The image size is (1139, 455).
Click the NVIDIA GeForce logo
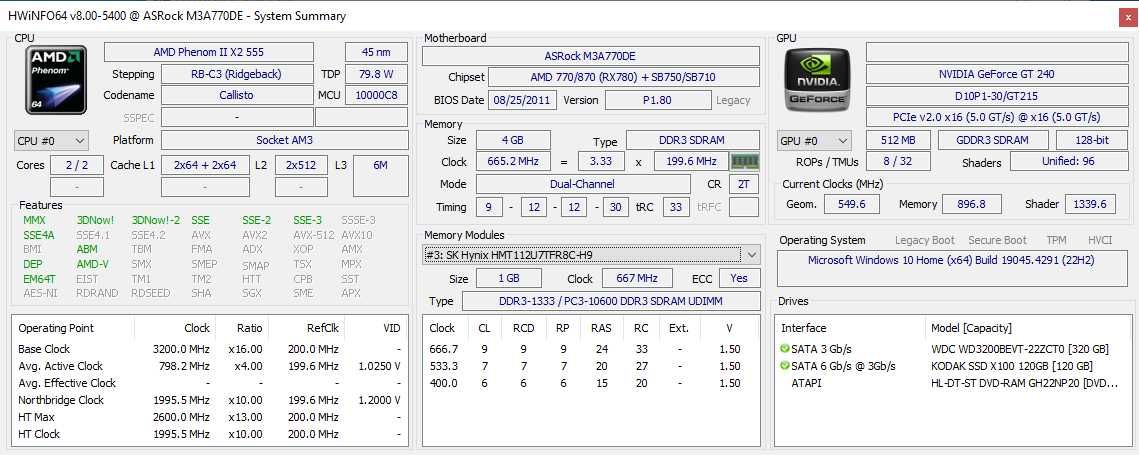pyautogui.click(x=816, y=79)
